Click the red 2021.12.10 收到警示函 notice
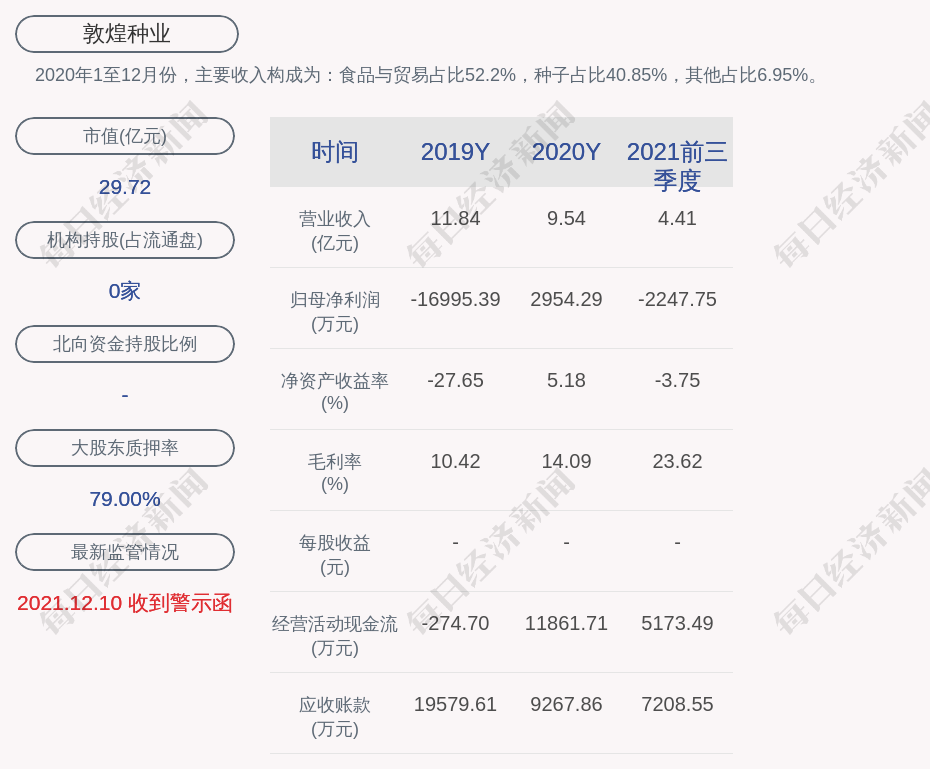Viewport: 930px width, 769px height. pos(125,603)
